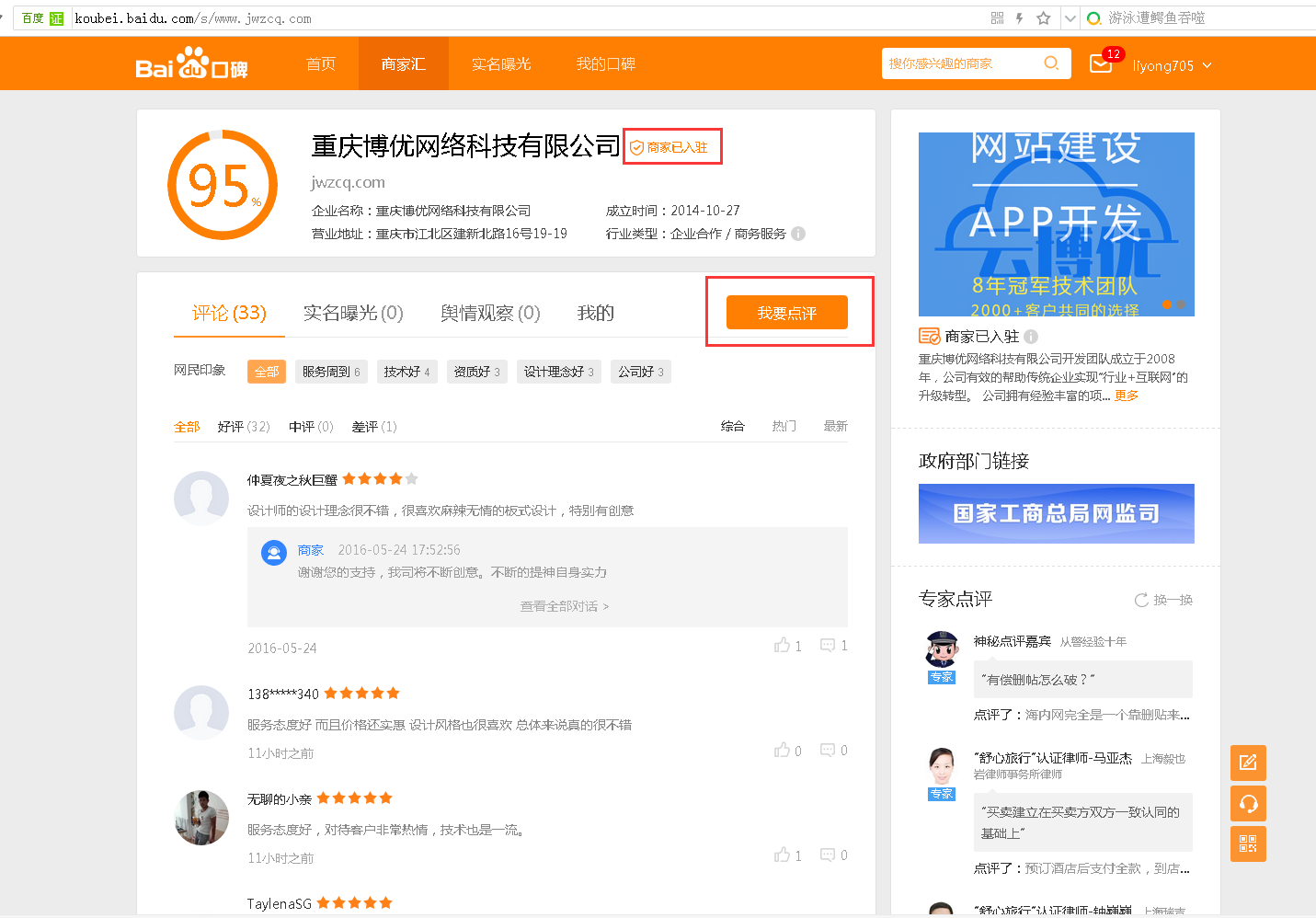
Task: Sort reviews by 热门
Action: coord(784,426)
